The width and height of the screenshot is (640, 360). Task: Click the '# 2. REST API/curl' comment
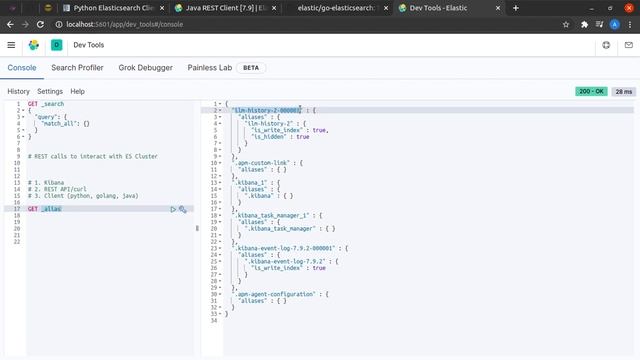point(57,189)
